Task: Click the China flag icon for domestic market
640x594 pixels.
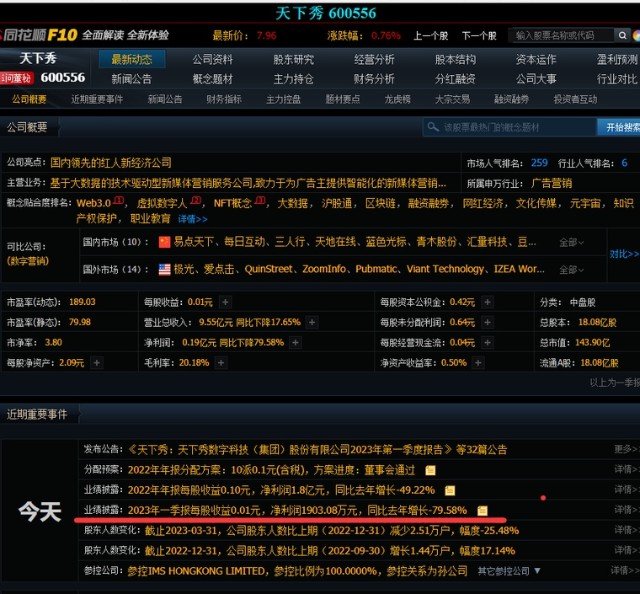Action: pyautogui.click(x=165, y=242)
